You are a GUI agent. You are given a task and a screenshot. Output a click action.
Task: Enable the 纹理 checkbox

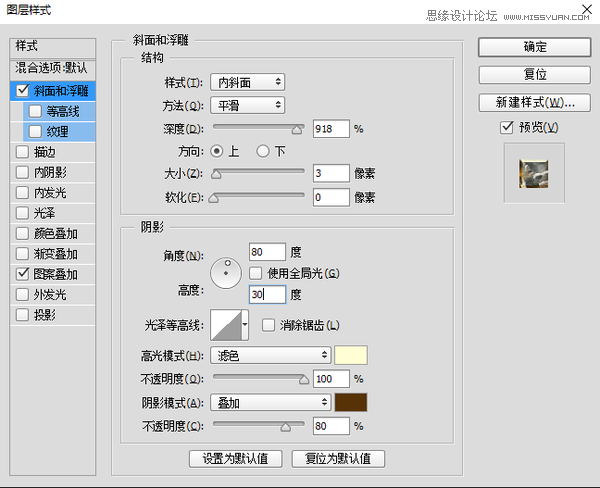(35, 132)
